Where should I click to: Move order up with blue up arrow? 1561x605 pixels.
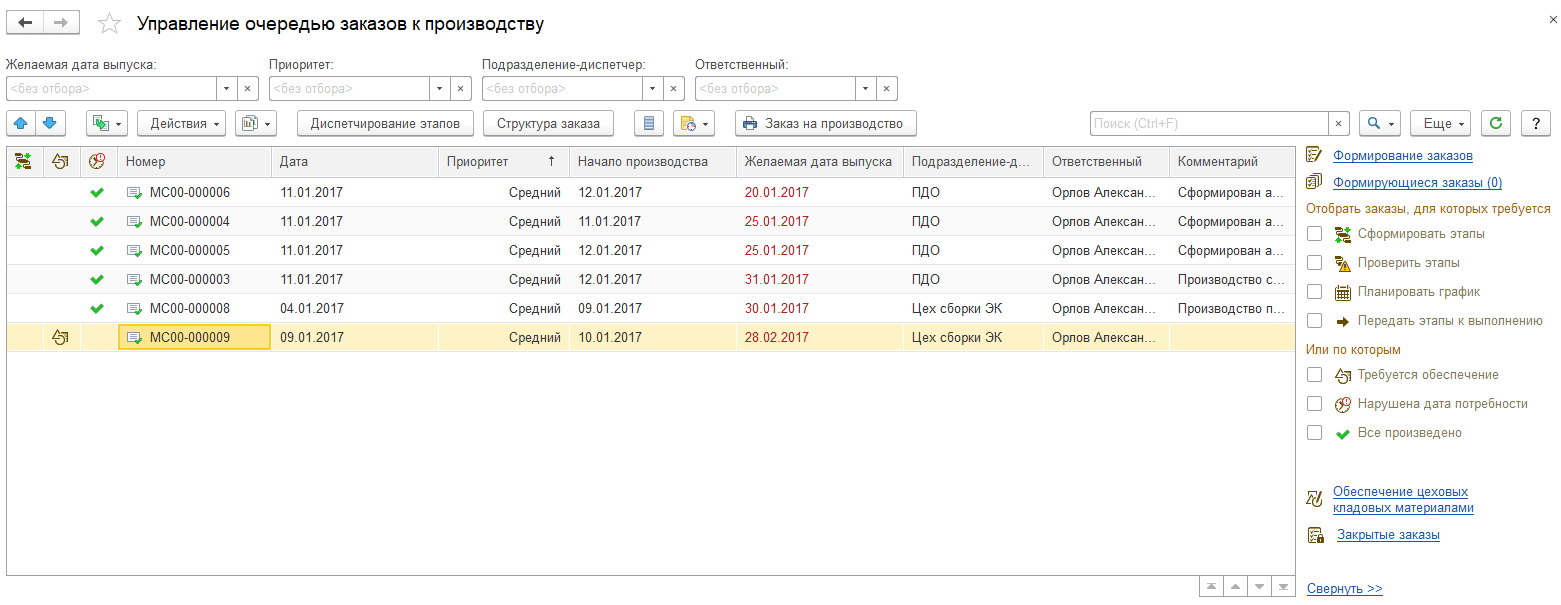22,123
